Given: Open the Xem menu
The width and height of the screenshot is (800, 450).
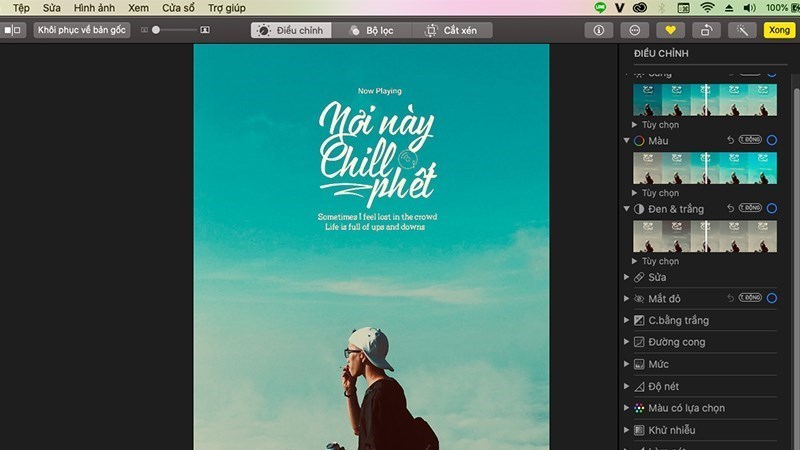Looking at the screenshot, I should 138,8.
